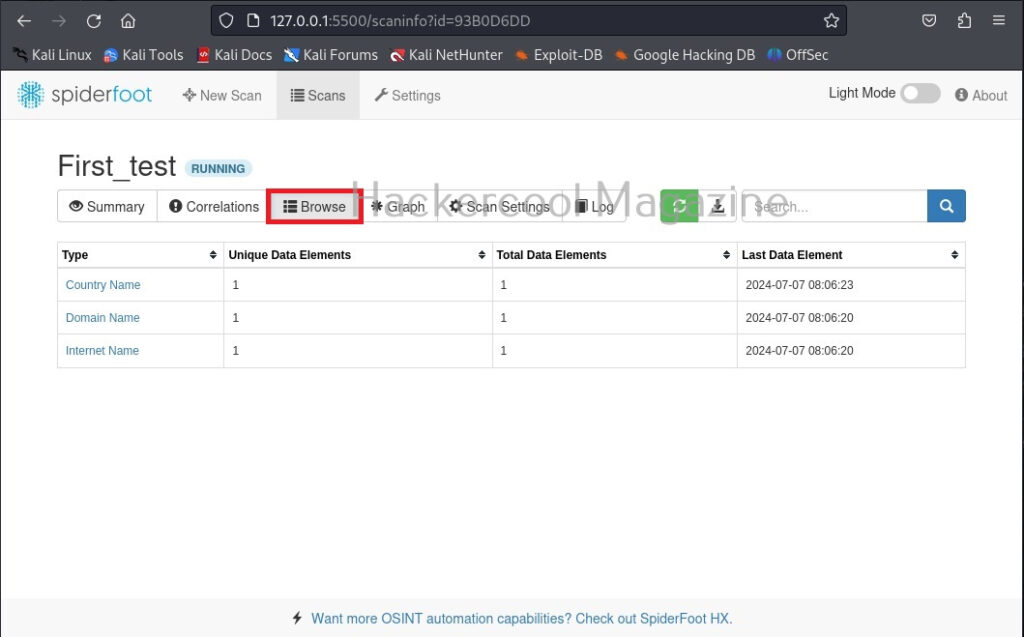The height and width of the screenshot is (637, 1024).
Task: Click the download export icon button
Action: pyautogui.click(x=718, y=206)
